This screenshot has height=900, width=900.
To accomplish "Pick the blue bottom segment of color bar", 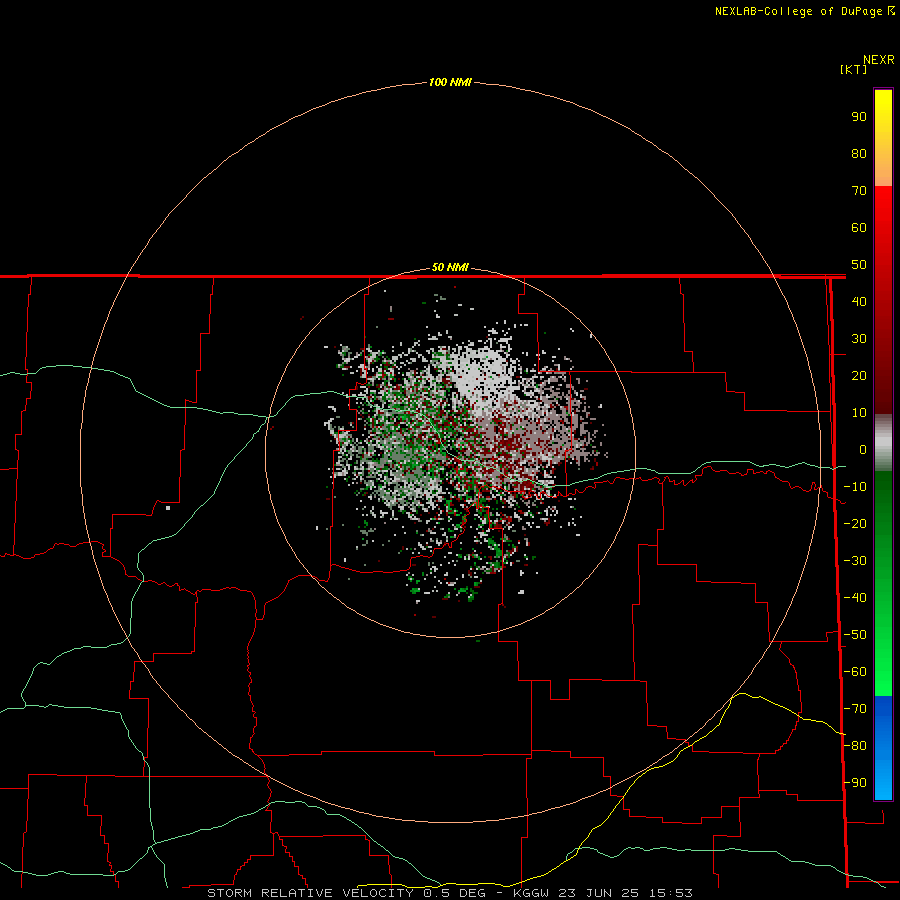I will [x=883, y=748].
